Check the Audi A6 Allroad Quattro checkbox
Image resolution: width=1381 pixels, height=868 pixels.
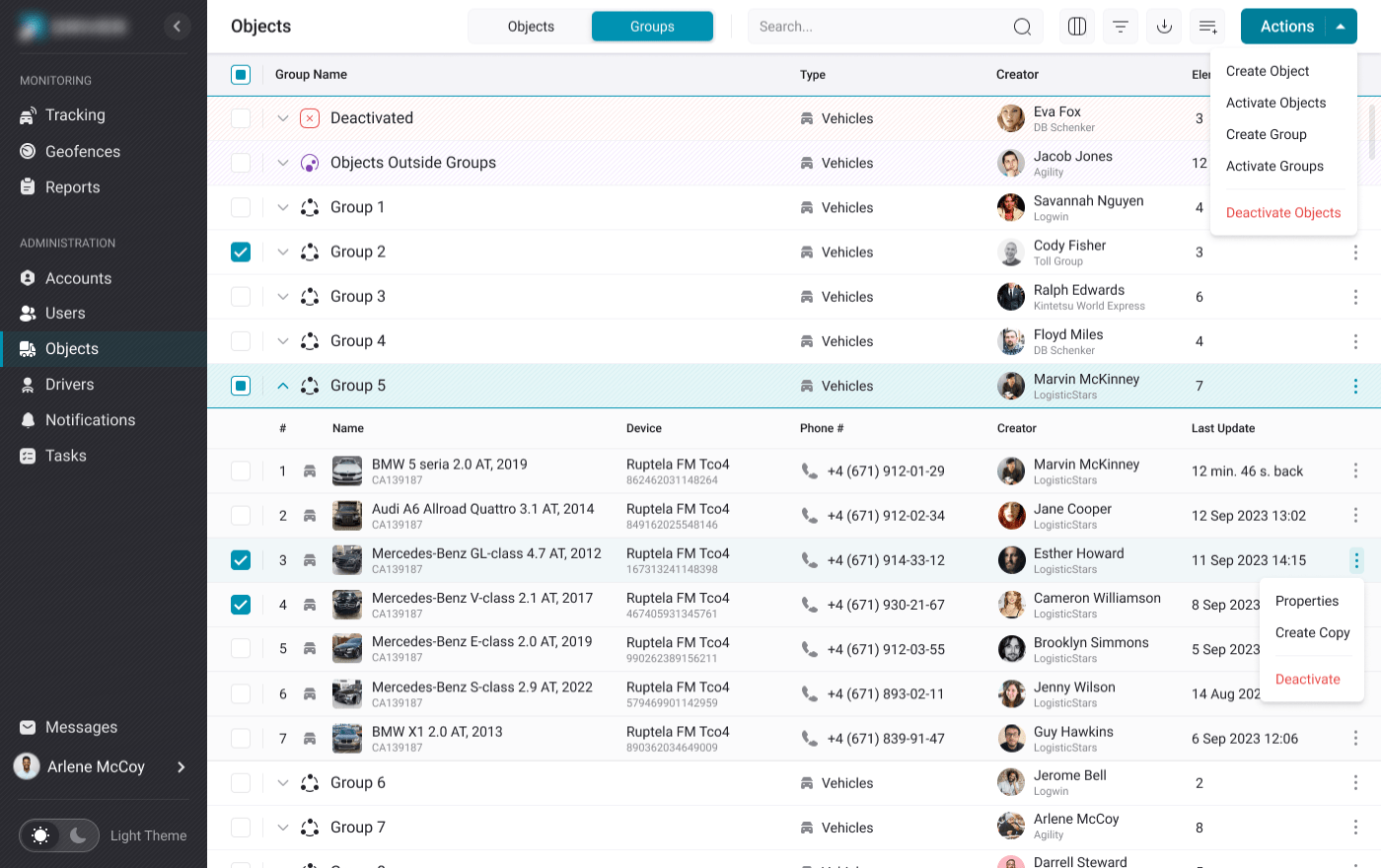pyautogui.click(x=241, y=516)
